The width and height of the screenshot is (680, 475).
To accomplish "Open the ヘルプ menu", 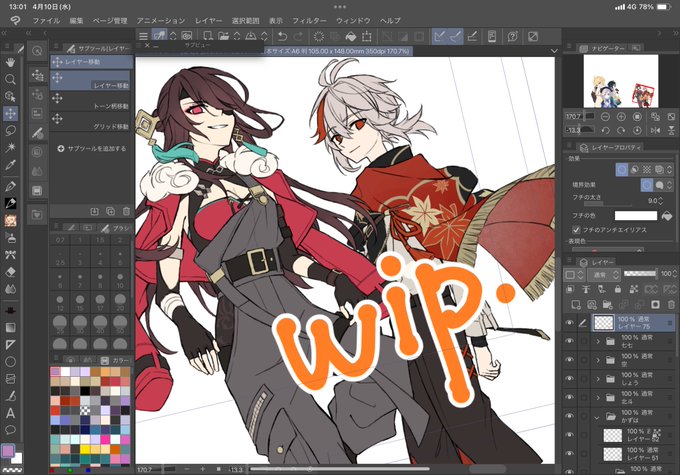I will (390, 20).
